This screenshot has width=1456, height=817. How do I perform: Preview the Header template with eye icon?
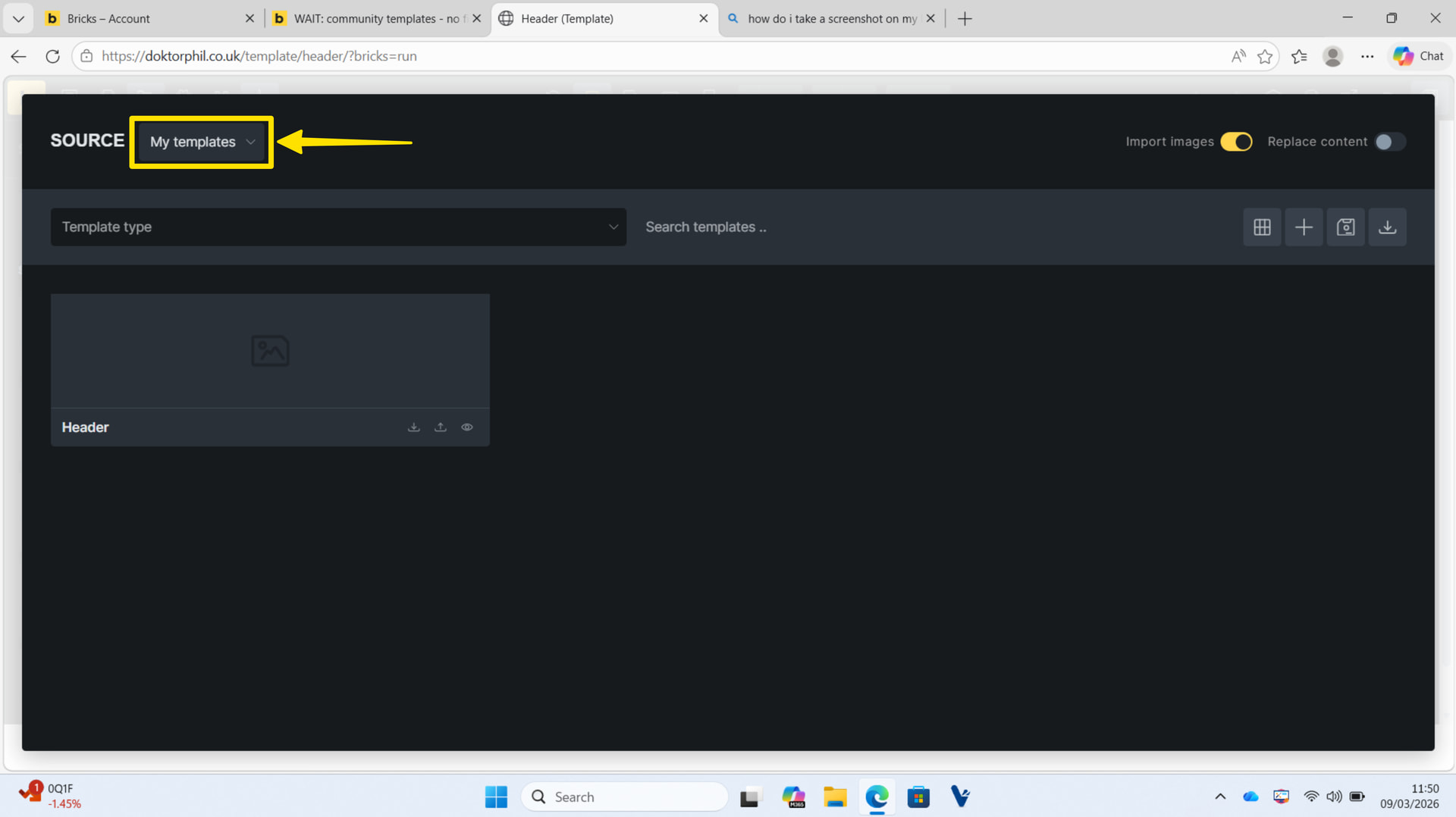[x=467, y=427]
